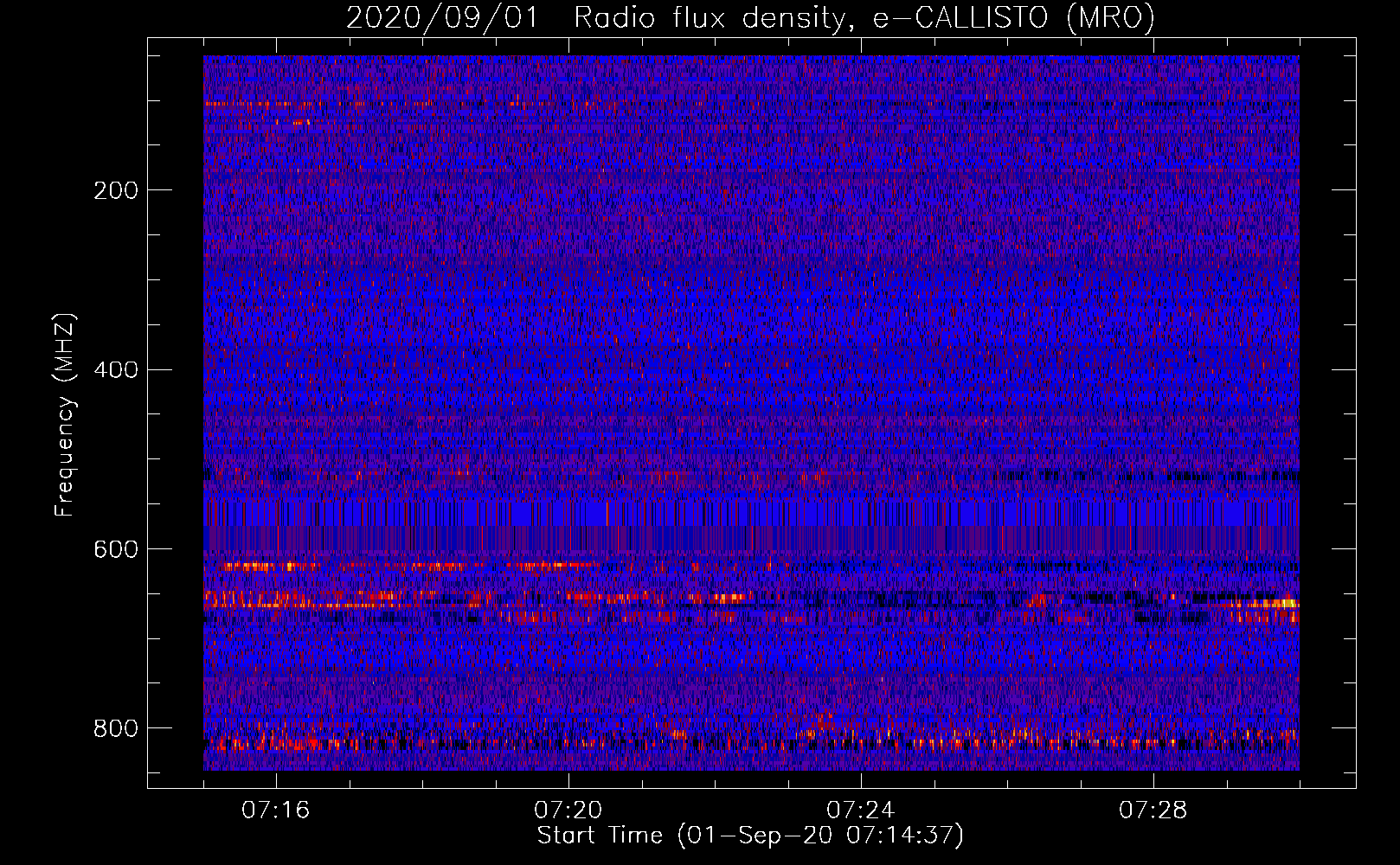Image resolution: width=1400 pixels, height=865 pixels.
Task: Click the 07:16 time tick label
Action: point(275,810)
